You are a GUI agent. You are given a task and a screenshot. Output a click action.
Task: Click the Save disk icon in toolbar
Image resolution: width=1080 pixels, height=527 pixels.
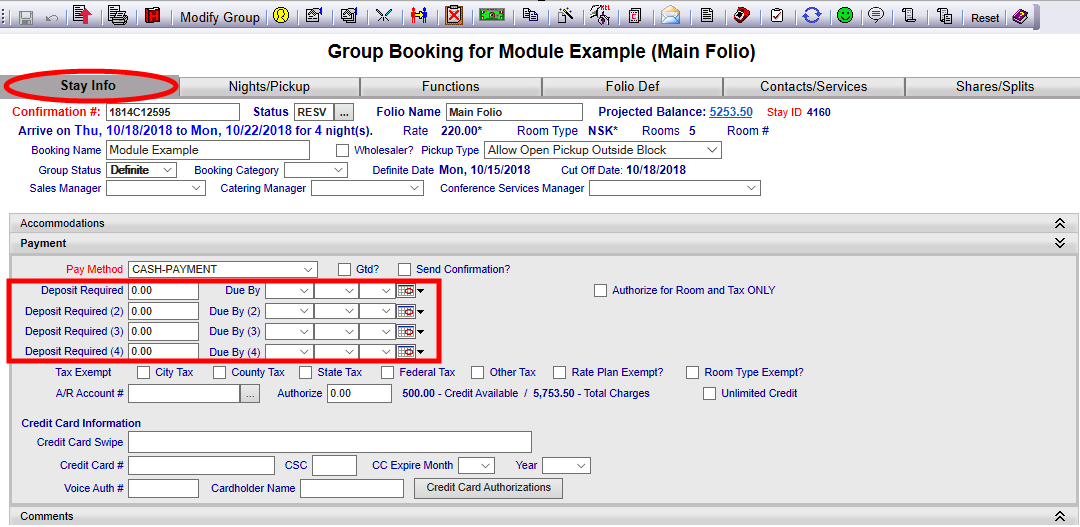click(x=26, y=17)
